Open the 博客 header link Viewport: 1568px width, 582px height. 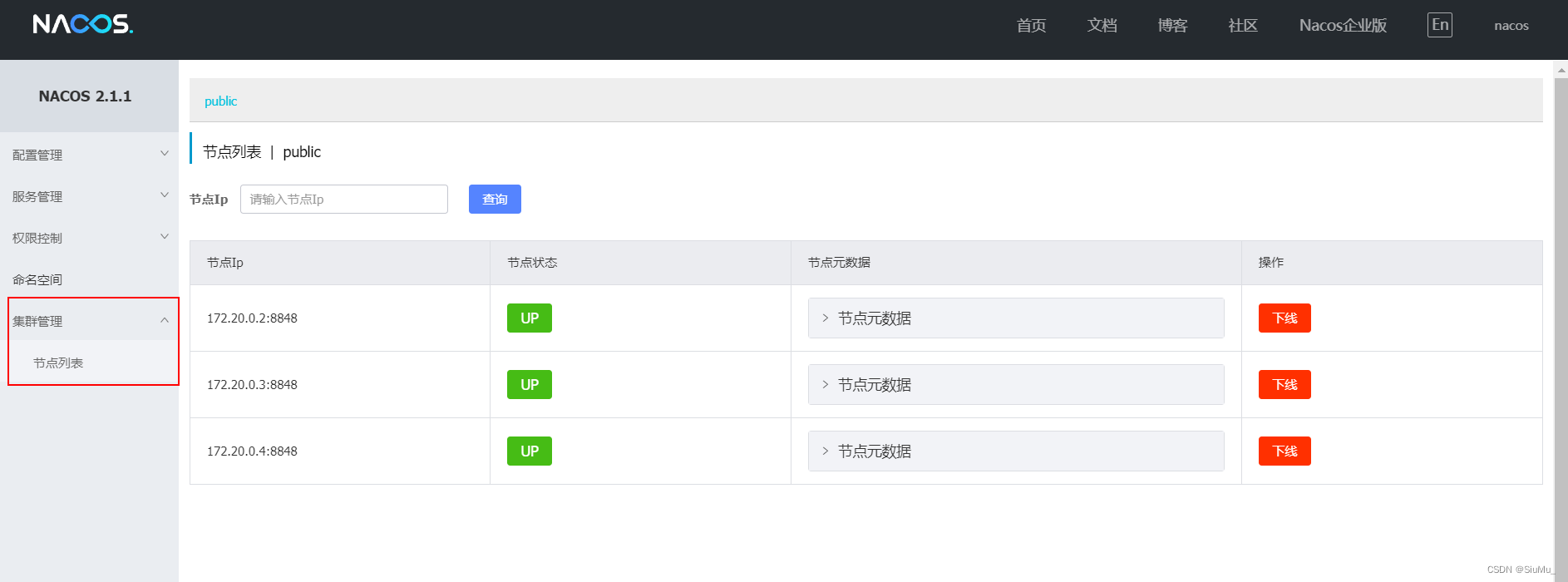1172,26
